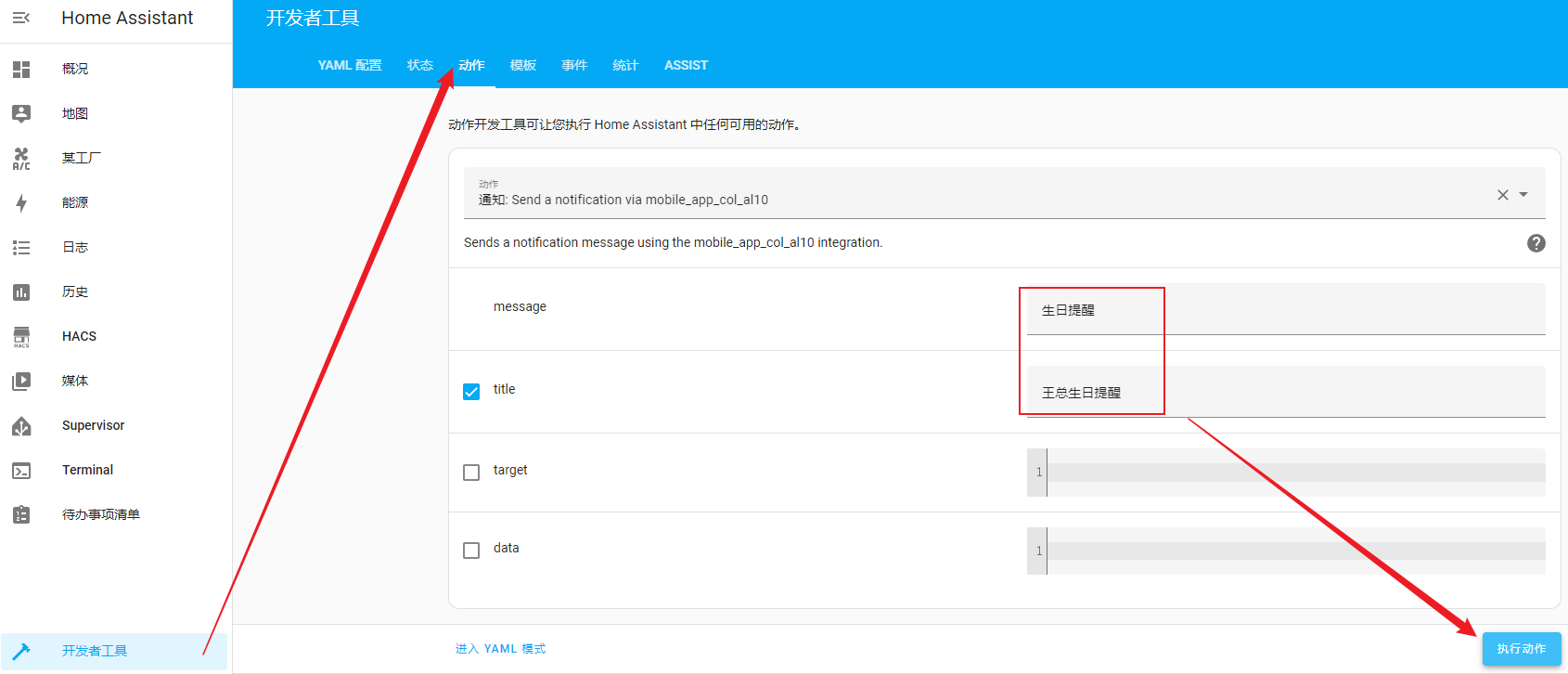This screenshot has height=674, width=1568.
Task: Uncheck the title field checkbox
Action: tap(471, 392)
